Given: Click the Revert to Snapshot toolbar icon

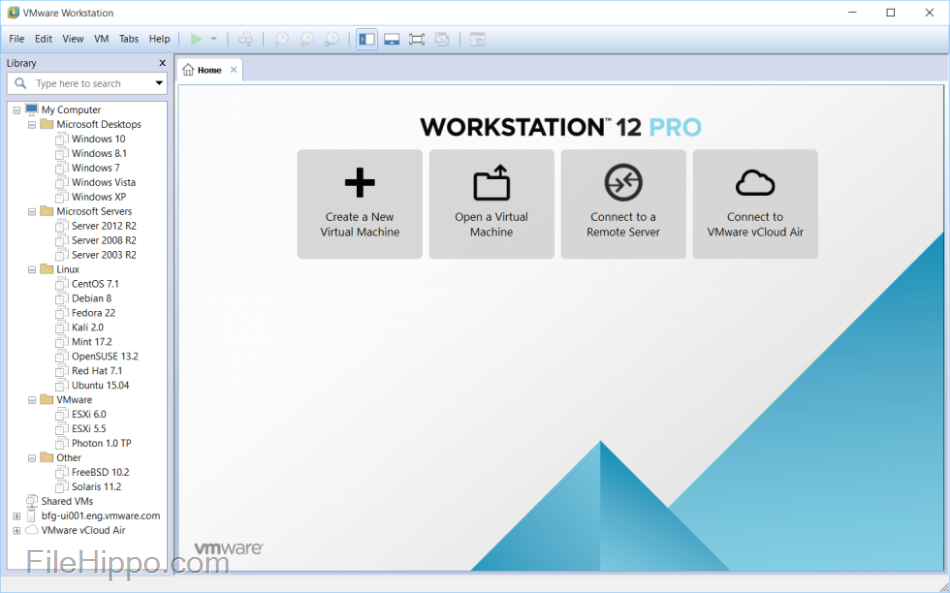Looking at the screenshot, I should [x=307, y=39].
